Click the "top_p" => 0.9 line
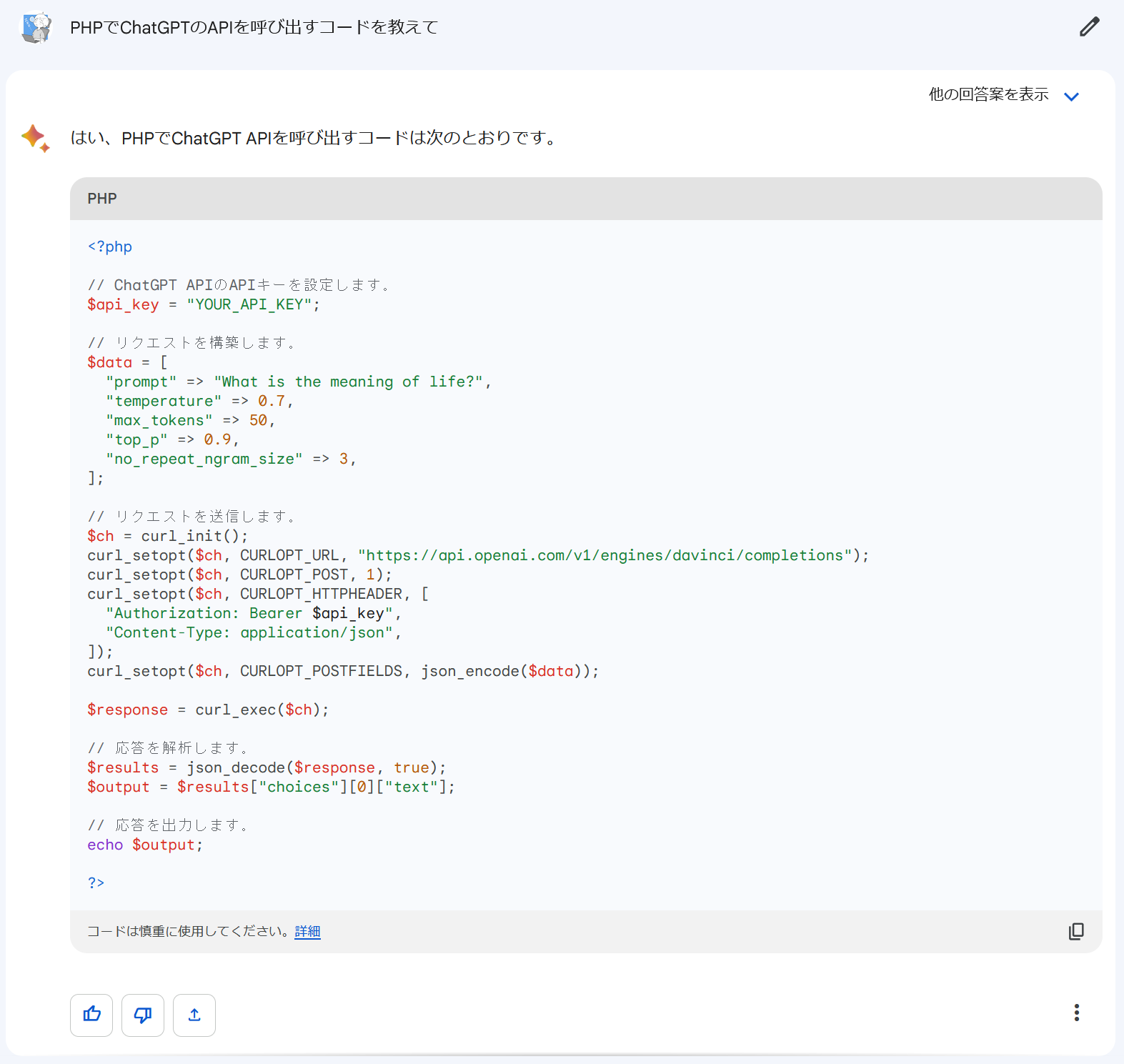The image size is (1124, 1064). tap(172, 439)
